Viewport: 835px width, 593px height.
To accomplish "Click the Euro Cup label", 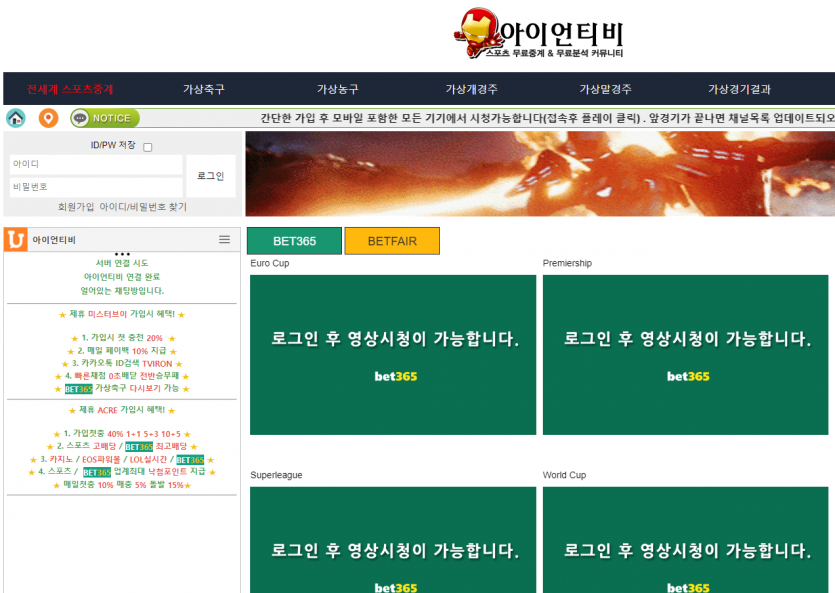I will 270,263.
